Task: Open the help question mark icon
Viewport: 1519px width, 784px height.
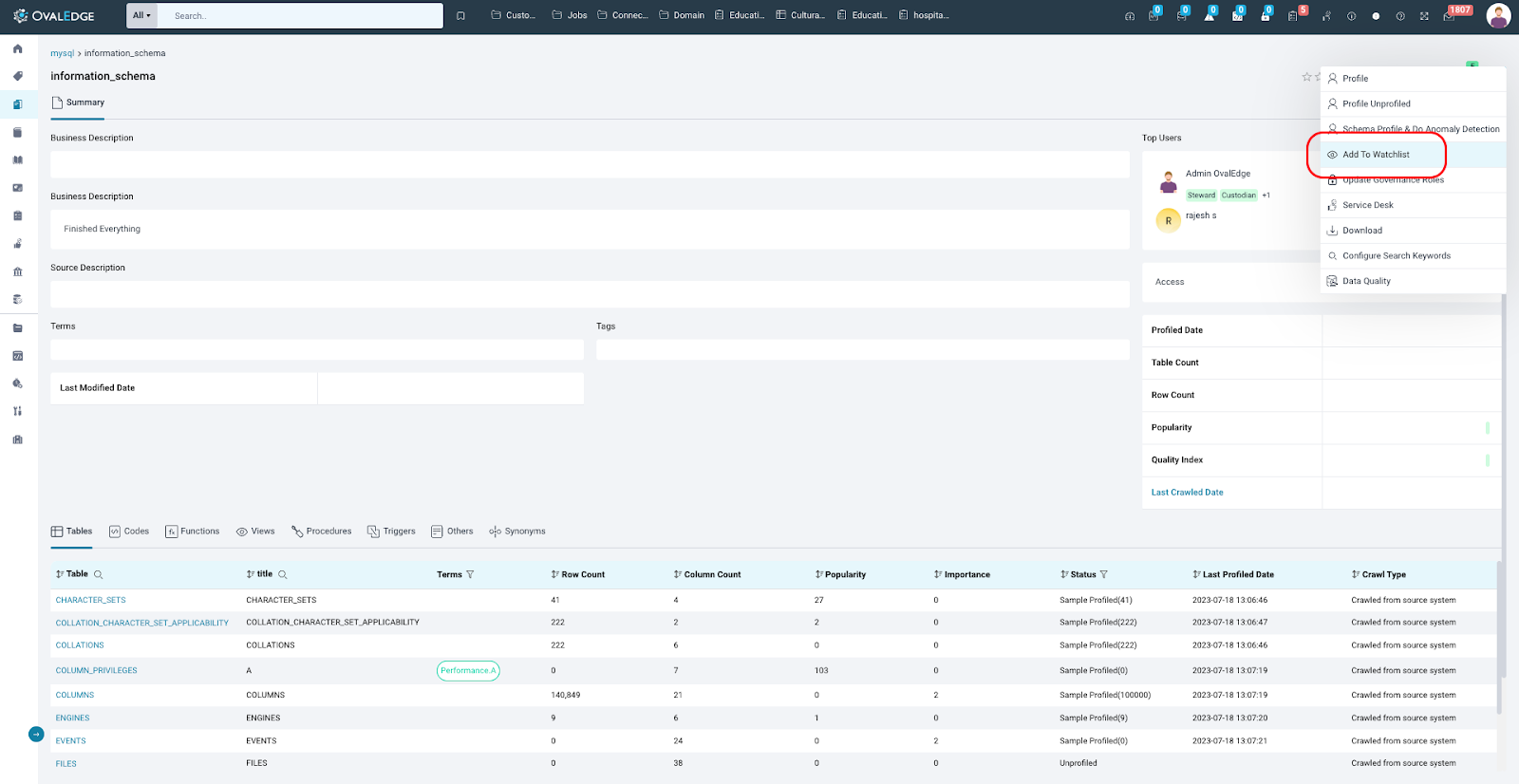Action: 1400,16
